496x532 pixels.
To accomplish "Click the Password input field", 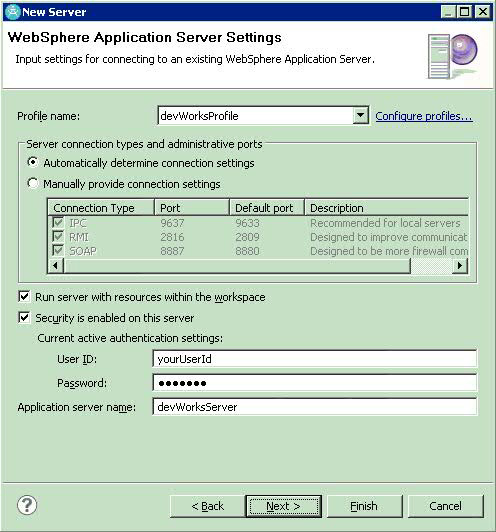I will click(x=314, y=383).
